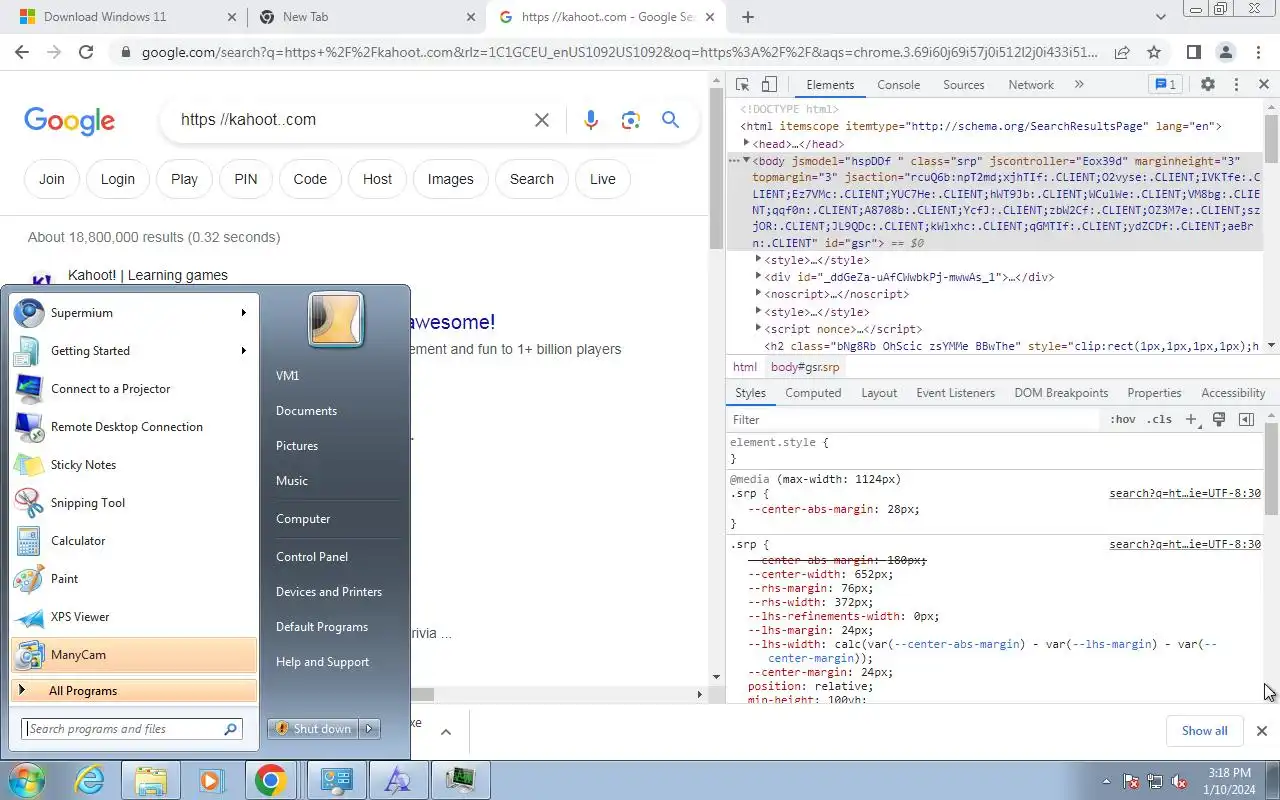Open Snipping Tool from Start menu
This screenshot has width=1280, height=800.
click(134, 503)
